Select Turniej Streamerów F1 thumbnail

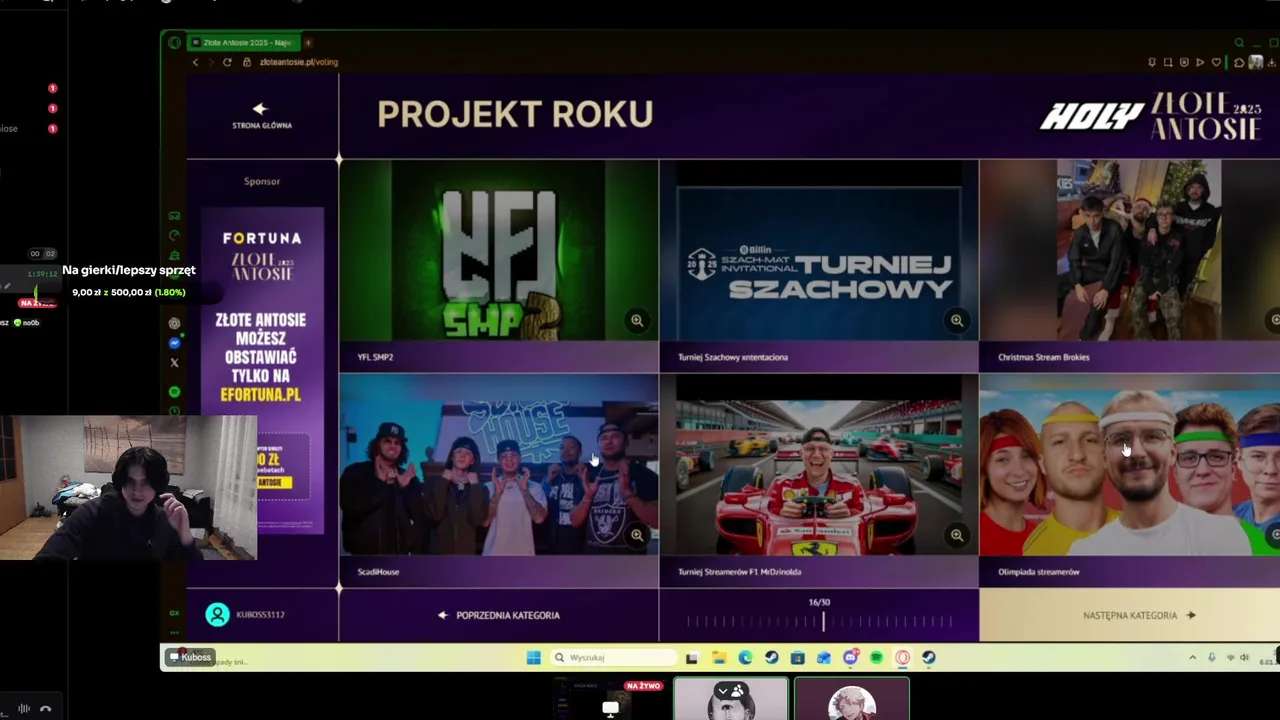point(819,465)
